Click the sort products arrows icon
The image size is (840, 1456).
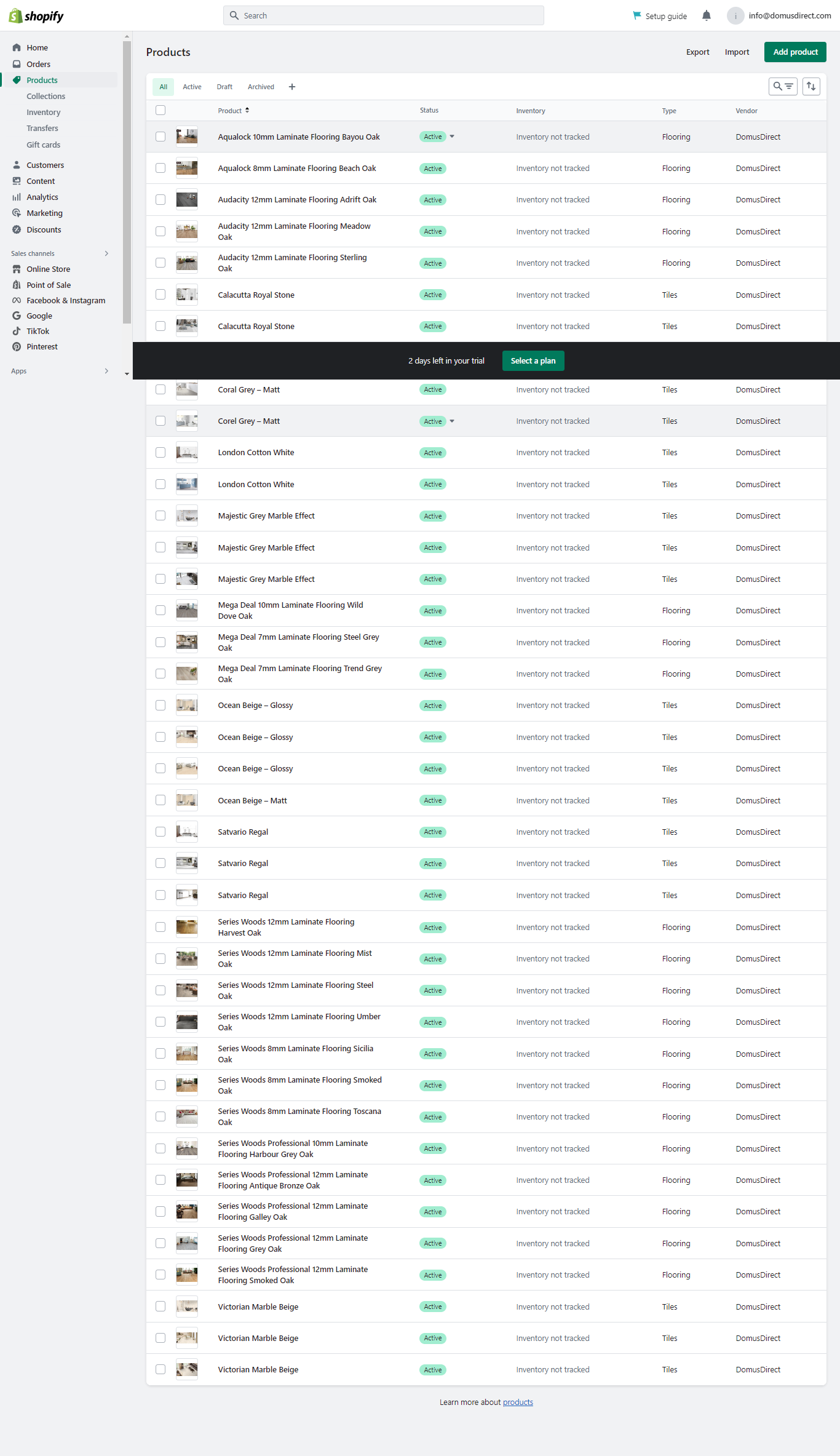tap(810, 87)
